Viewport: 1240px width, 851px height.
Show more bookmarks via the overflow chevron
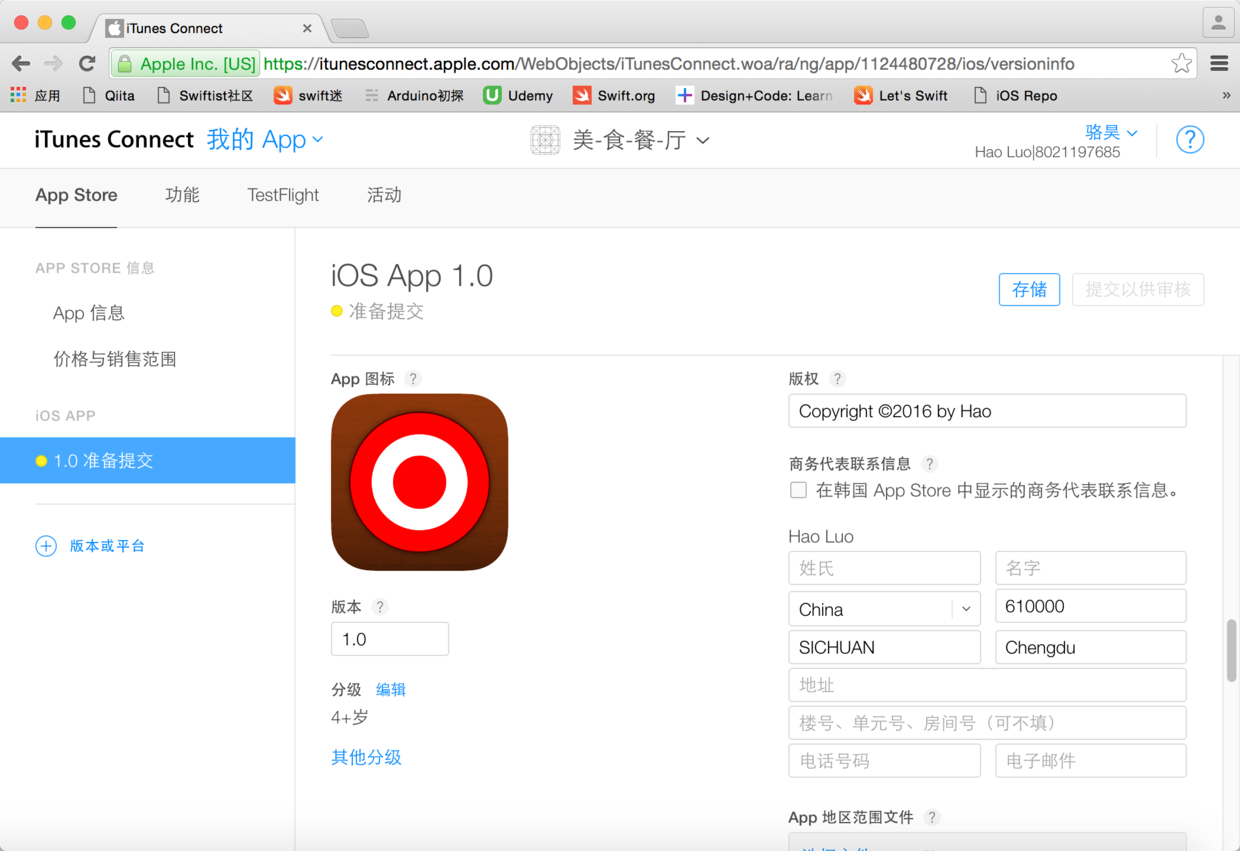point(1226,96)
